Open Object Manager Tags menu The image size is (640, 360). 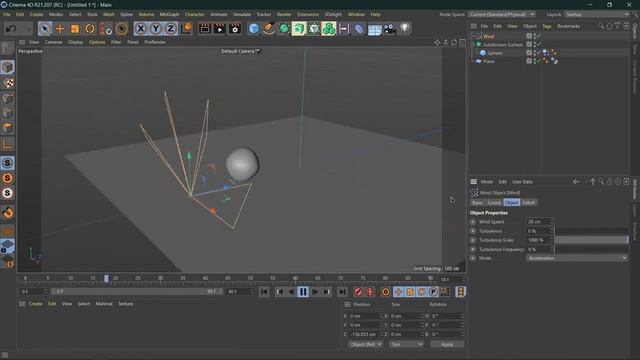547,26
